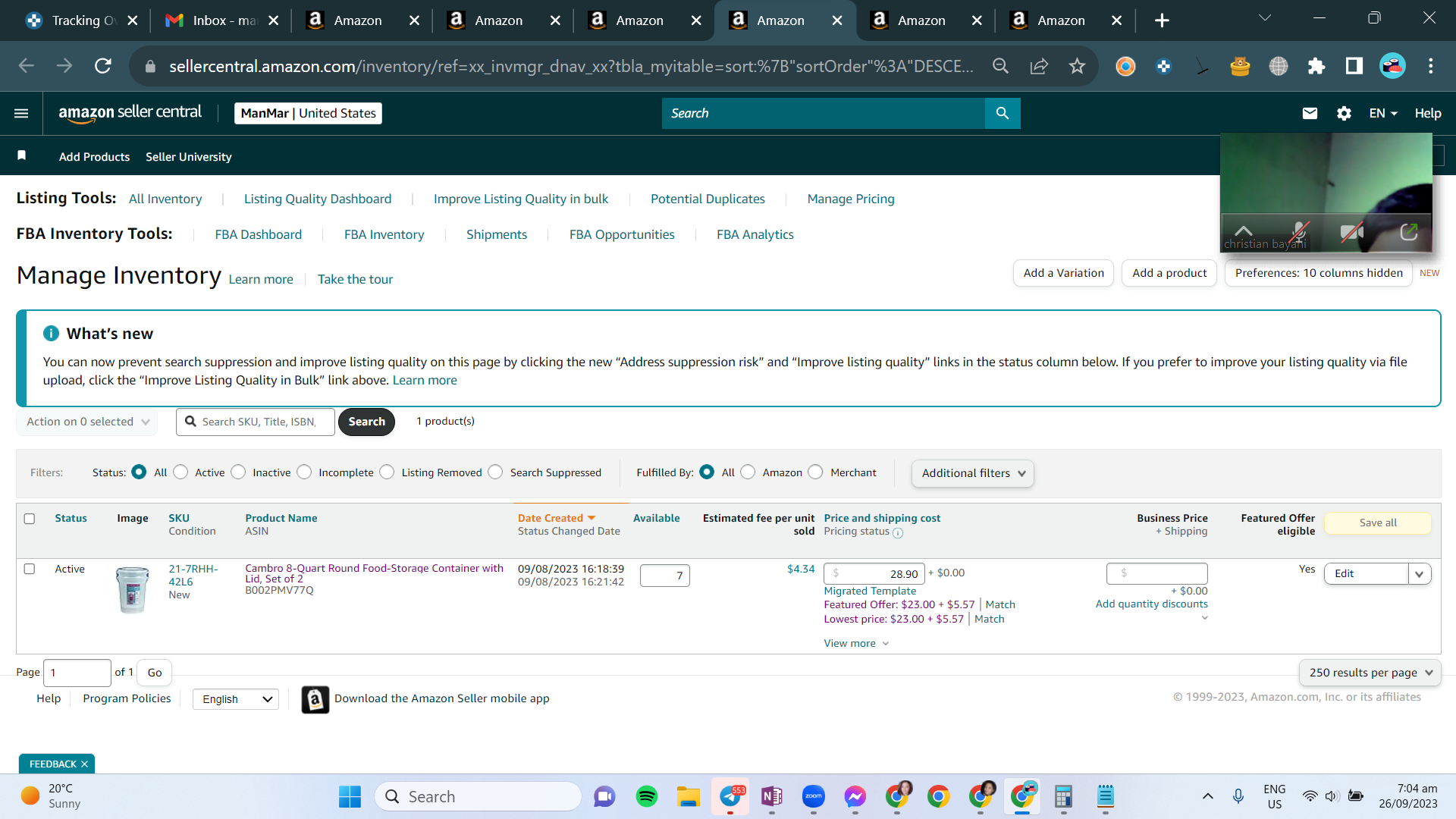Open Telegram from the taskbar
Viewport: 1456px width, 819px height.
730,796
